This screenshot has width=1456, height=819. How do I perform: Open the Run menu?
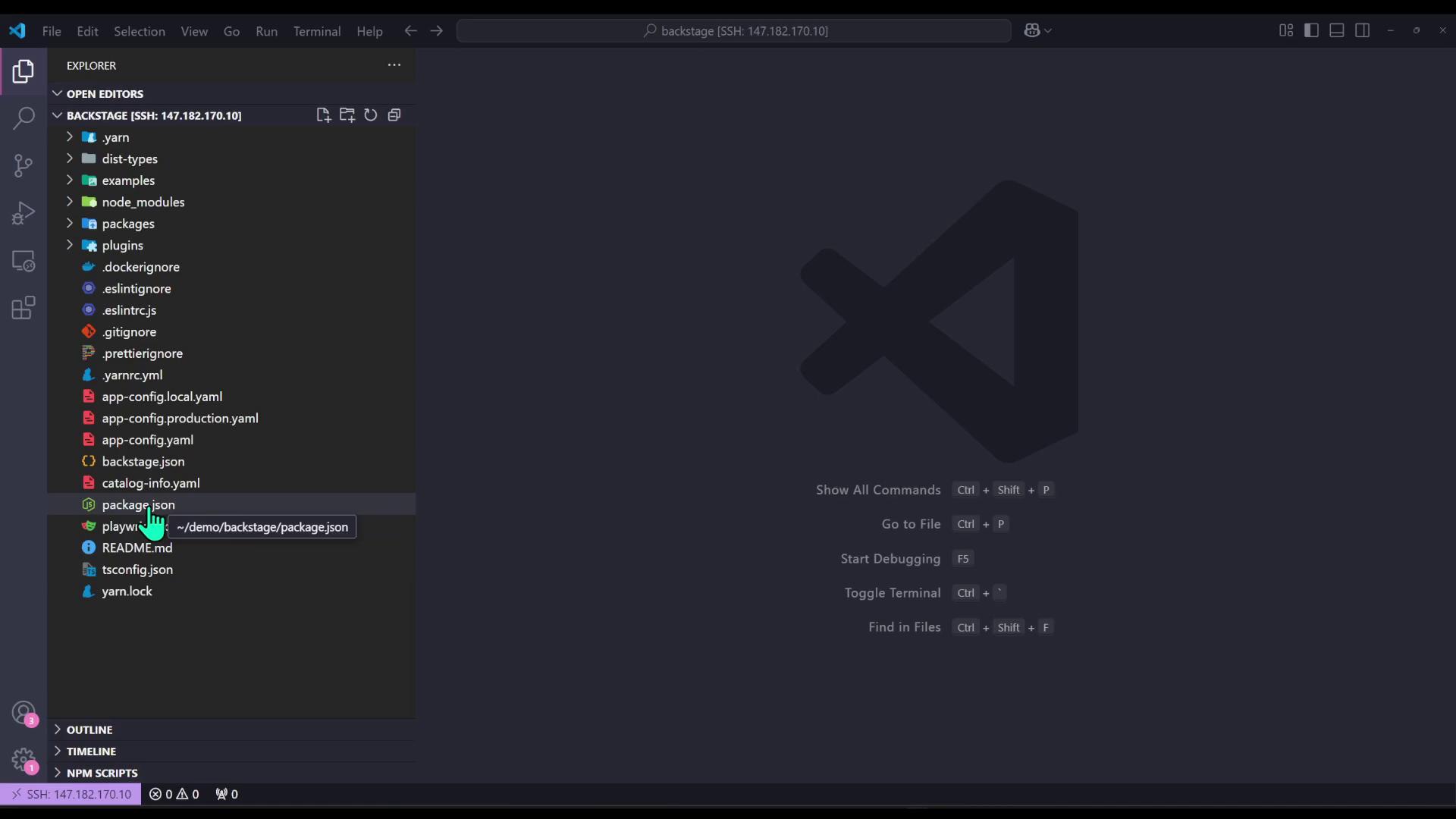(266, 31)
